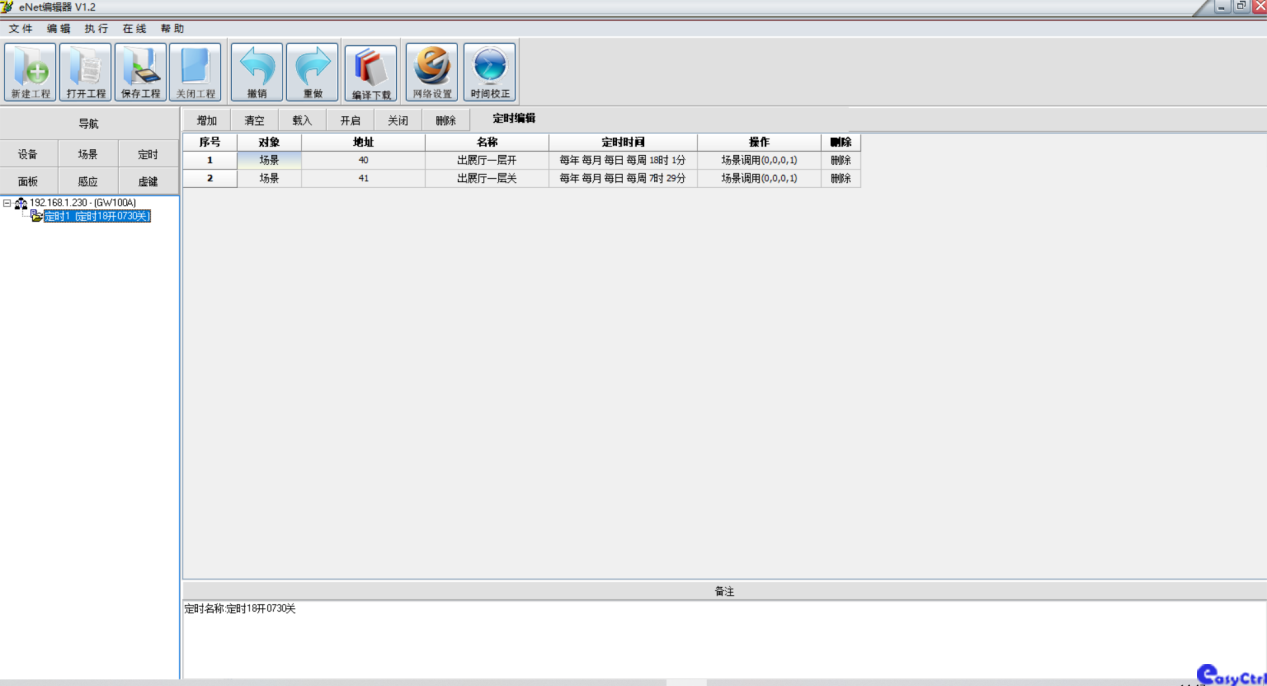Image resolution: width=1267 pixels, height=686 pixels.
Task: Save the project via the 保存工程 icon
Action: click(x=141, y=72)
